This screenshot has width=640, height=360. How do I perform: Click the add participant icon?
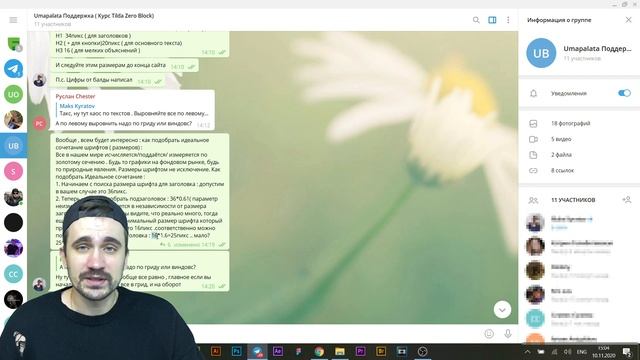[627, 200]
